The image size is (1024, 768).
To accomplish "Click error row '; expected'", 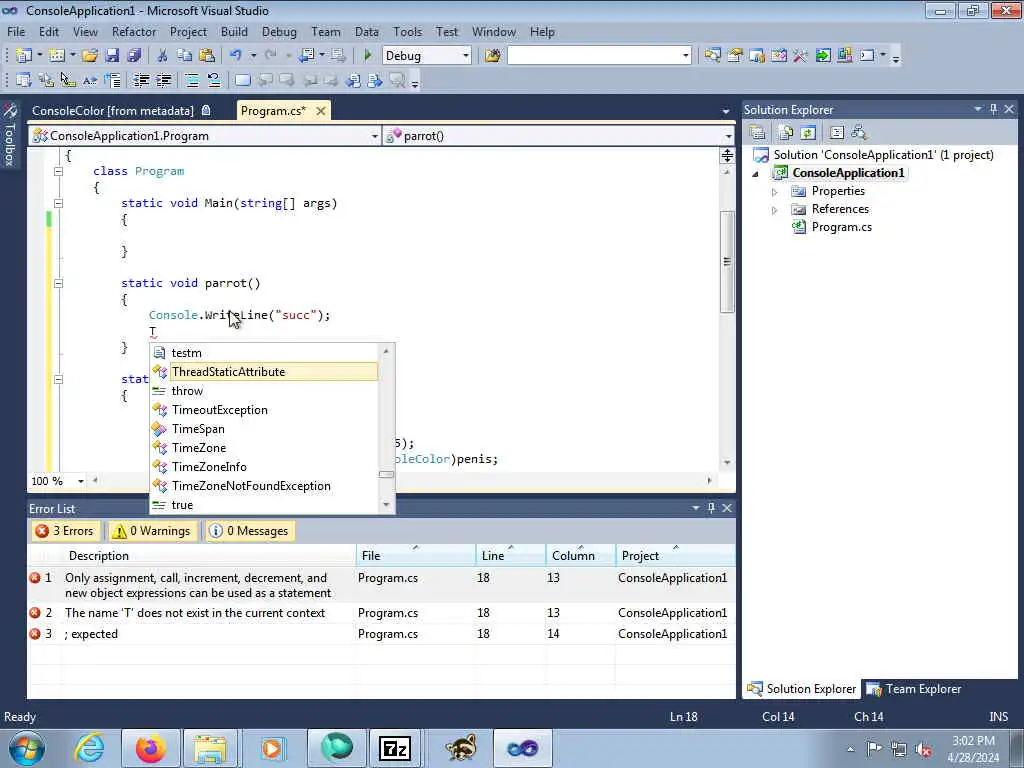I will (381, 633).
